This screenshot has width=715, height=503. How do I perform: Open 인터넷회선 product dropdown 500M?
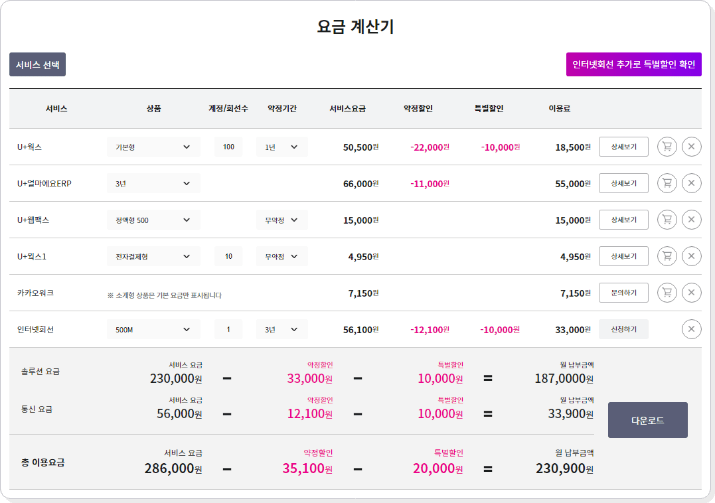(153, 329)
